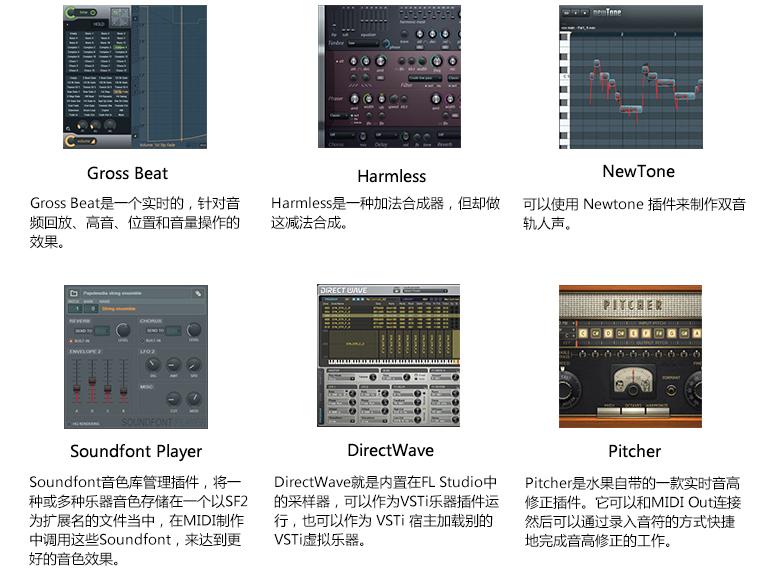The image size is (770, 574).
Task: Click the Pitcher title
Action: pos(634,451)
